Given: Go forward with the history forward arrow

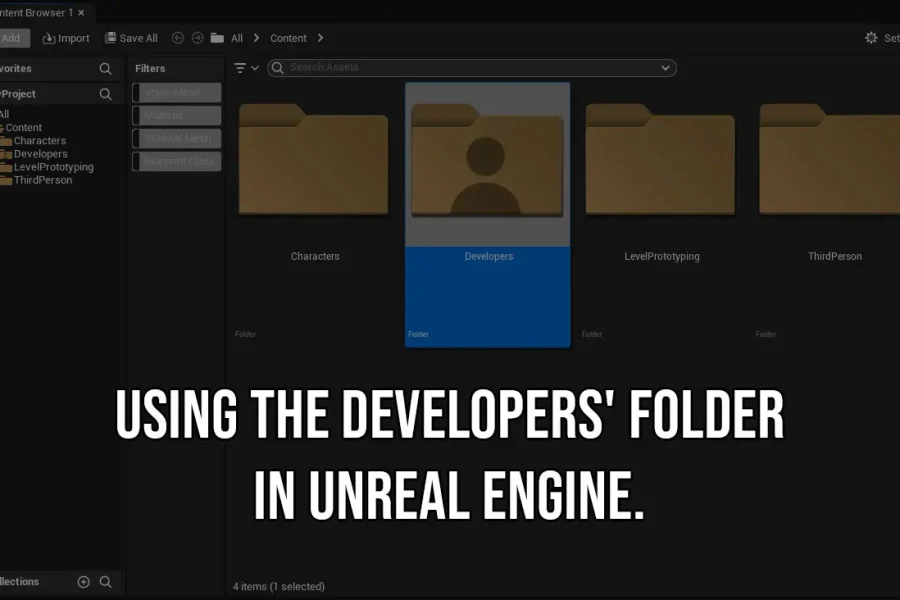Looking at the screenshot, I should tap(197, 38).
